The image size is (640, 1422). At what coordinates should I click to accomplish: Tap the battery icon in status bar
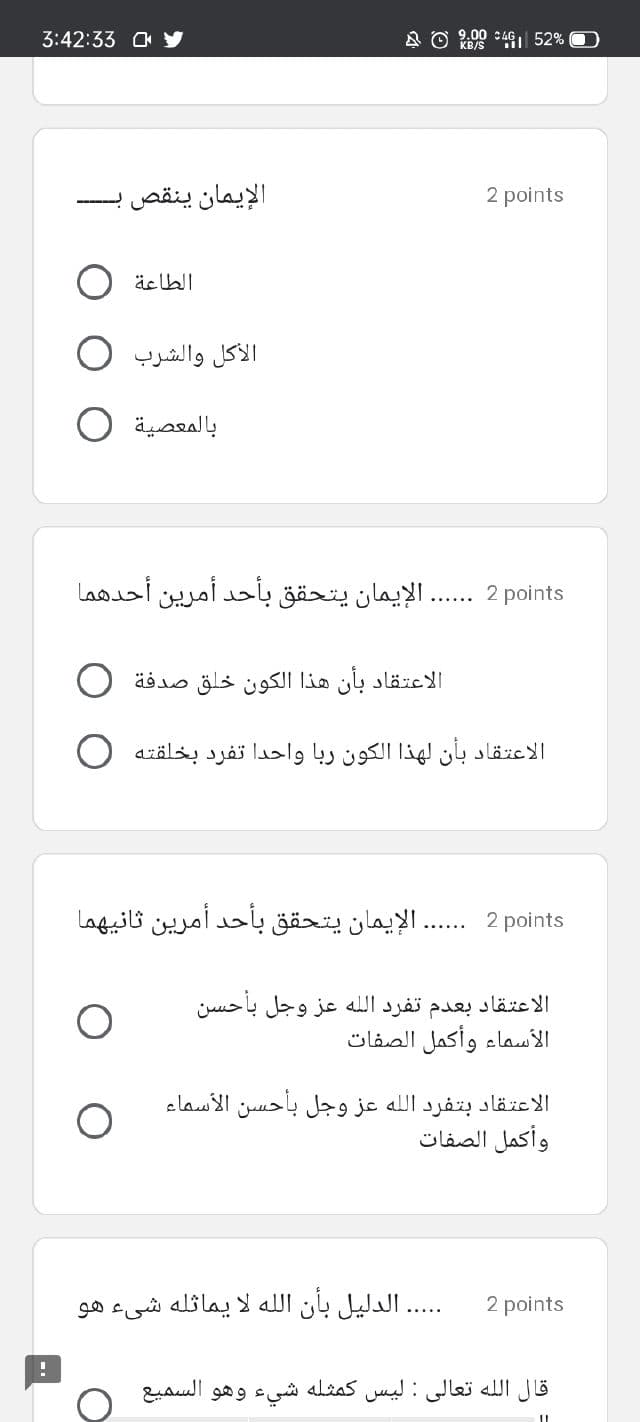584,40
